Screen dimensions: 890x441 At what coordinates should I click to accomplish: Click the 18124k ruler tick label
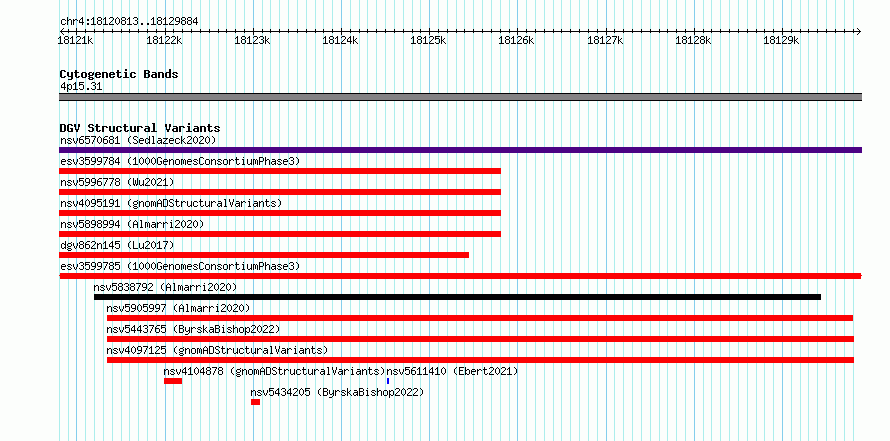340,41
